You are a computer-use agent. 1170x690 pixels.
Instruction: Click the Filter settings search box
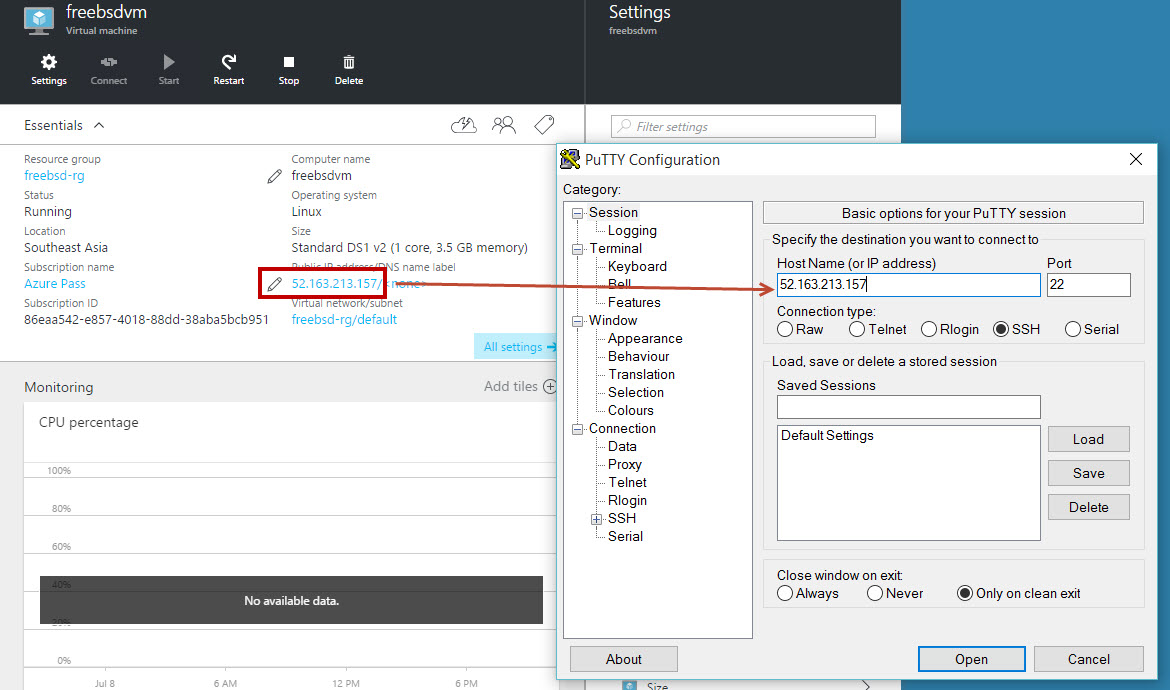[743, 126]
